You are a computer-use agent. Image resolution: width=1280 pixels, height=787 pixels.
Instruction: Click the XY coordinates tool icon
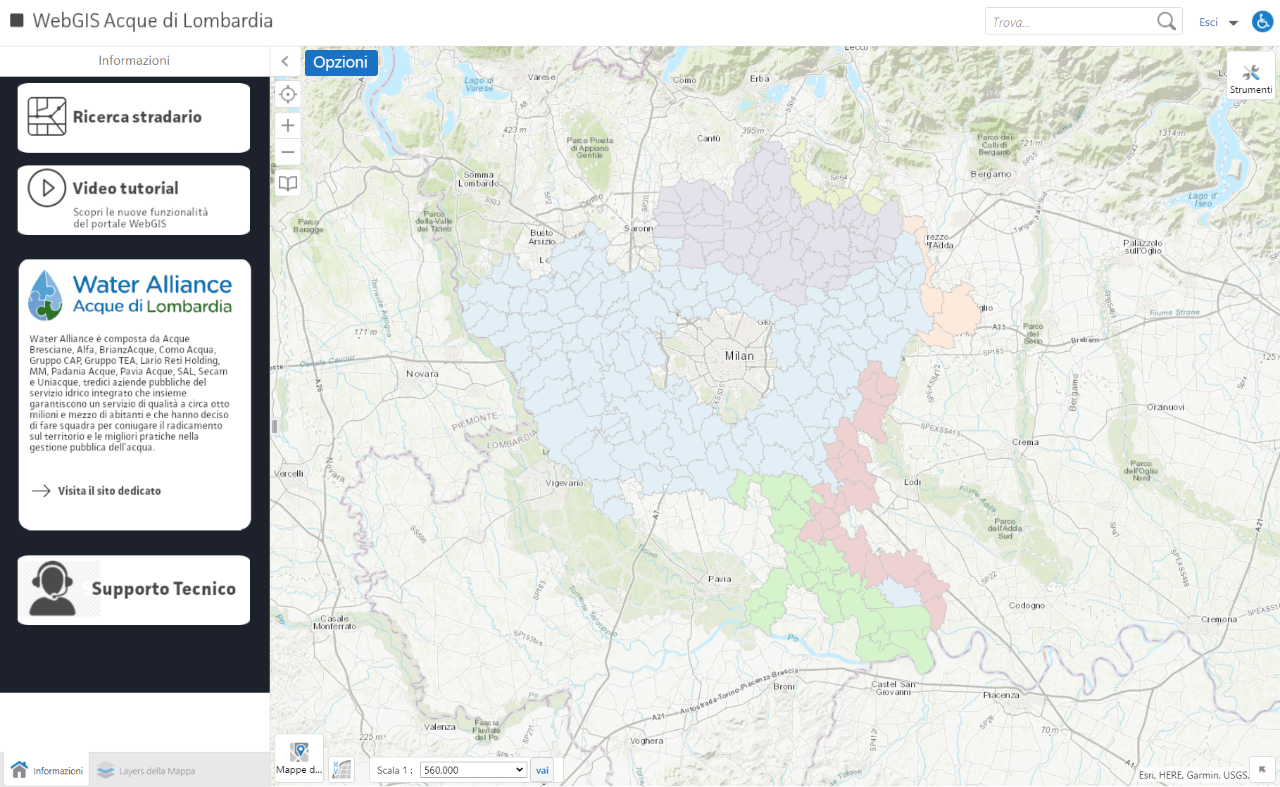pos(339,769)
